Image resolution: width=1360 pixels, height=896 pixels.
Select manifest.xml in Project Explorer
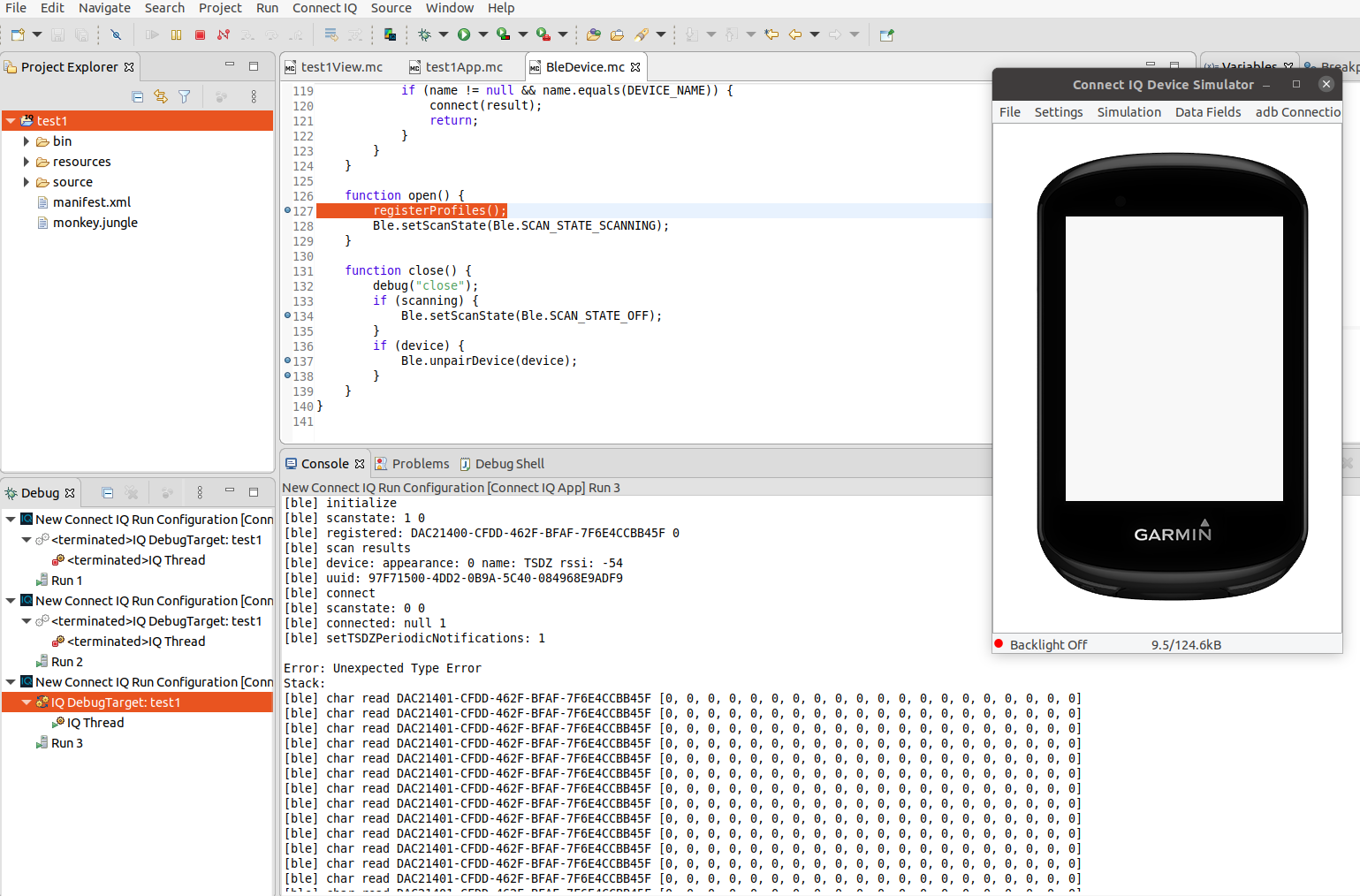tap(92, 202)
